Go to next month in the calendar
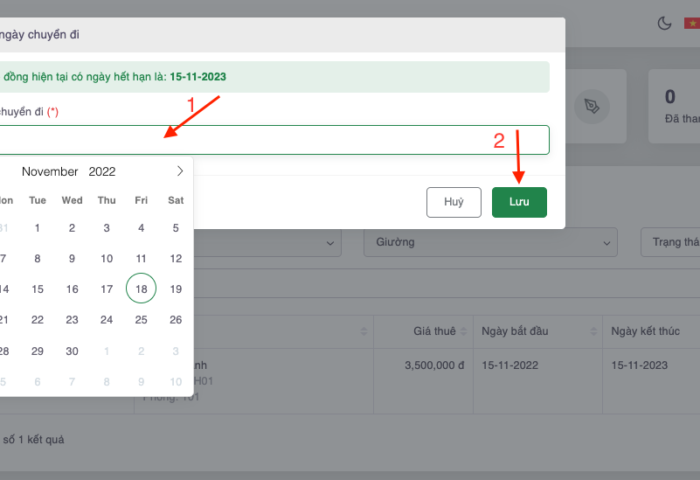This screenshot has width=700, height=480. coord(180,171)
